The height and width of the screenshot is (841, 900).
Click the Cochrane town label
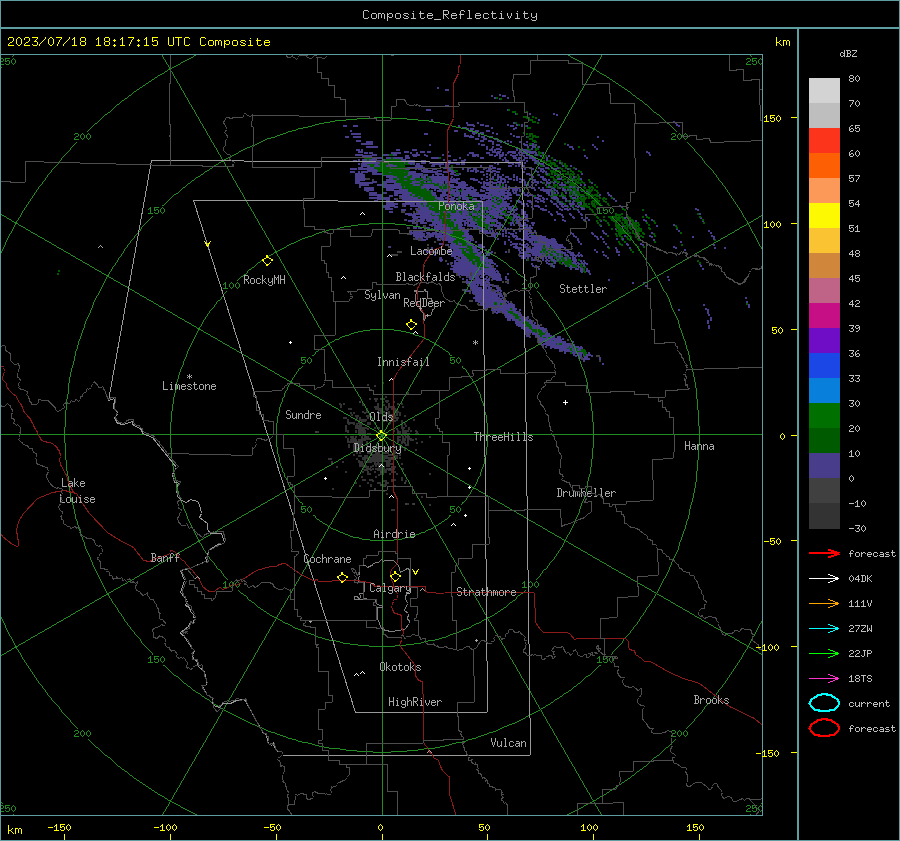327,559
